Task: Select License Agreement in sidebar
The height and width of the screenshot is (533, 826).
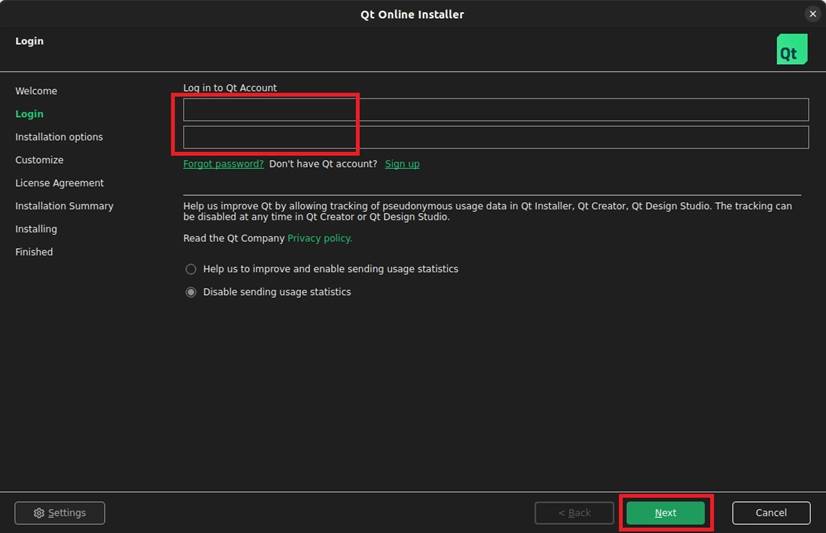Action: click(x=59, y=183)
